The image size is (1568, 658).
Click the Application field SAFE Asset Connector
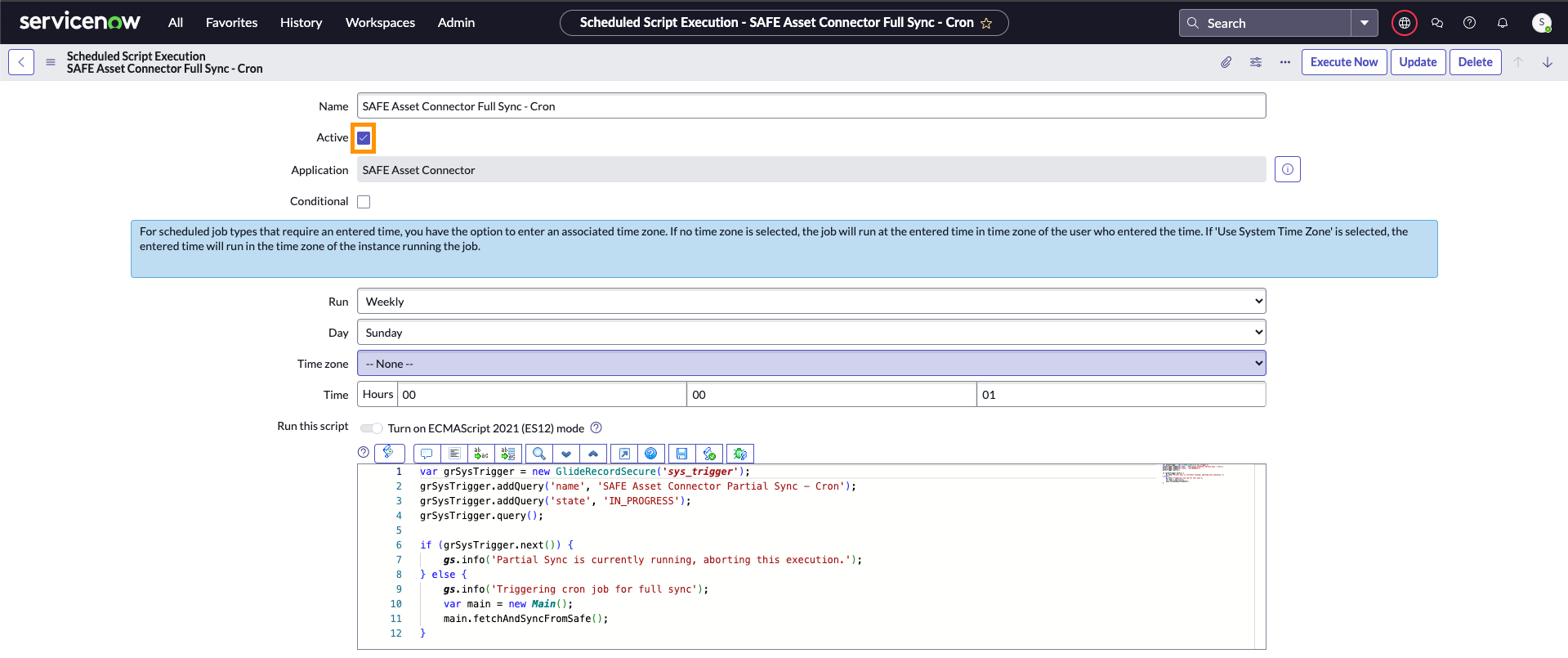point(811,169)
